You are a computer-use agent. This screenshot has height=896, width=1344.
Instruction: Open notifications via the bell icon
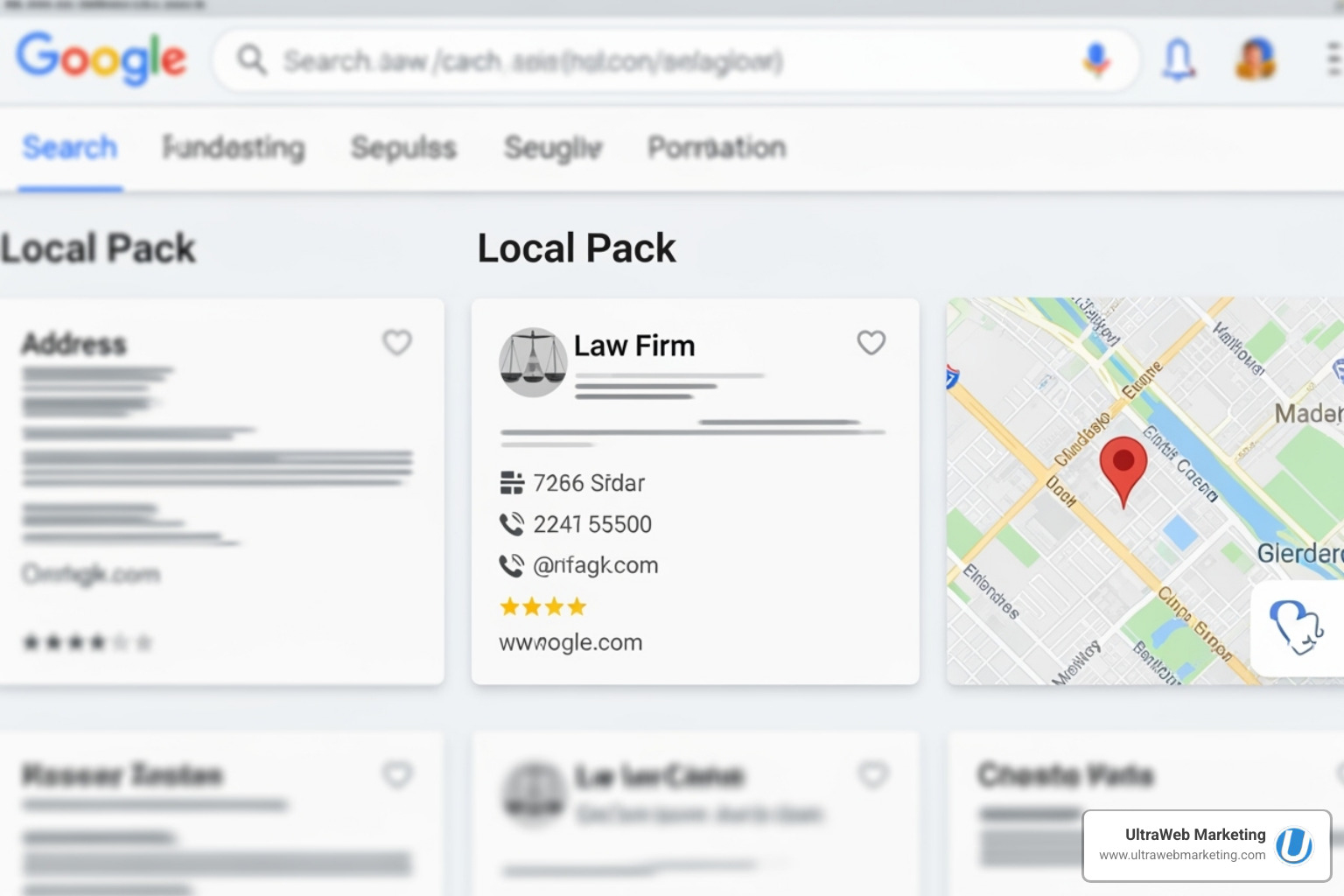click(1177, 60)
